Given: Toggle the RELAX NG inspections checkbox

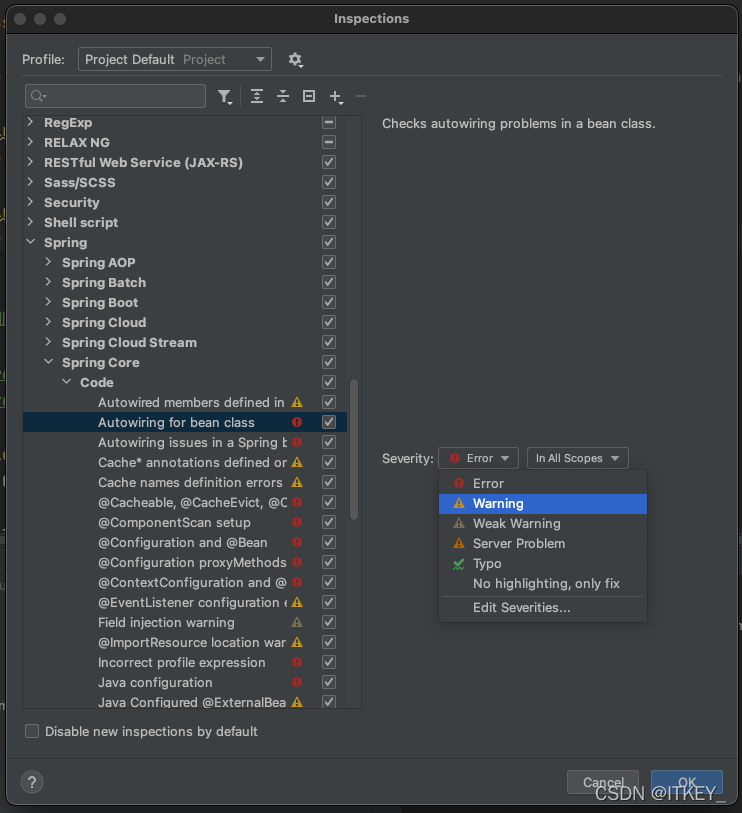Looking at the screenshot, I should coord(329,142).
